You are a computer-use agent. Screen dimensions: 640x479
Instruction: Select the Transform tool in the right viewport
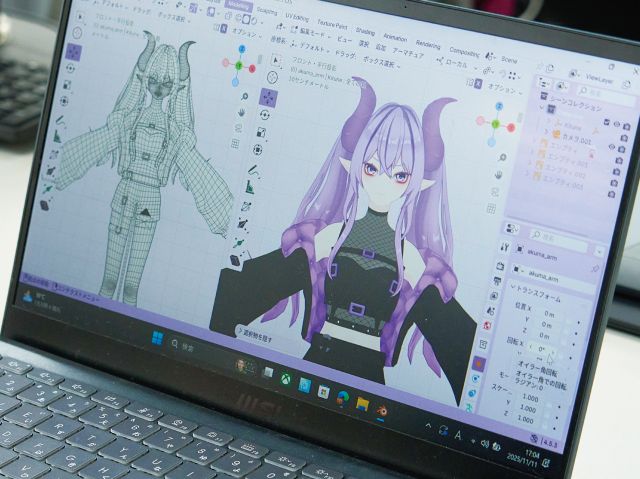coord(258,150)
